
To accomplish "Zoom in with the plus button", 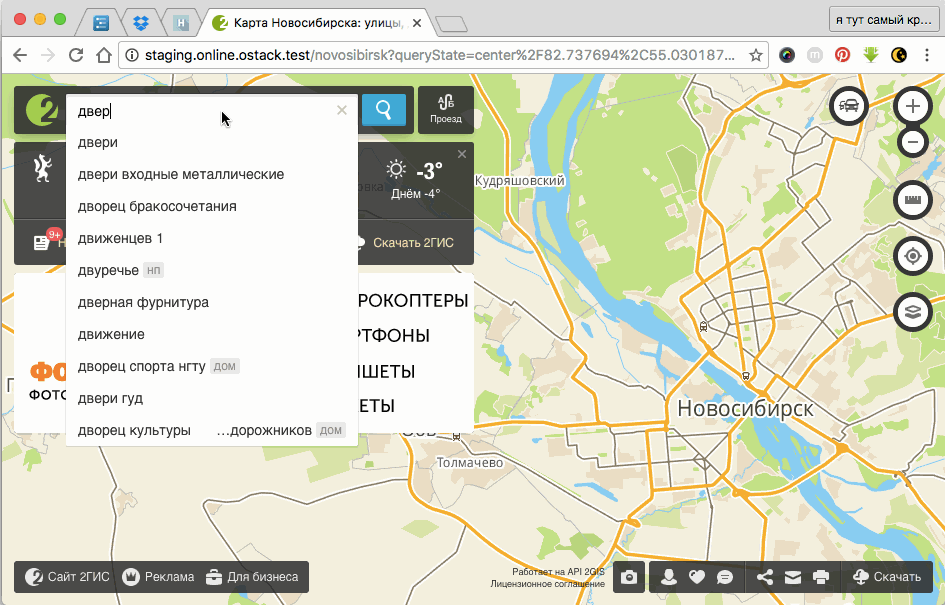I will point(912,106).
